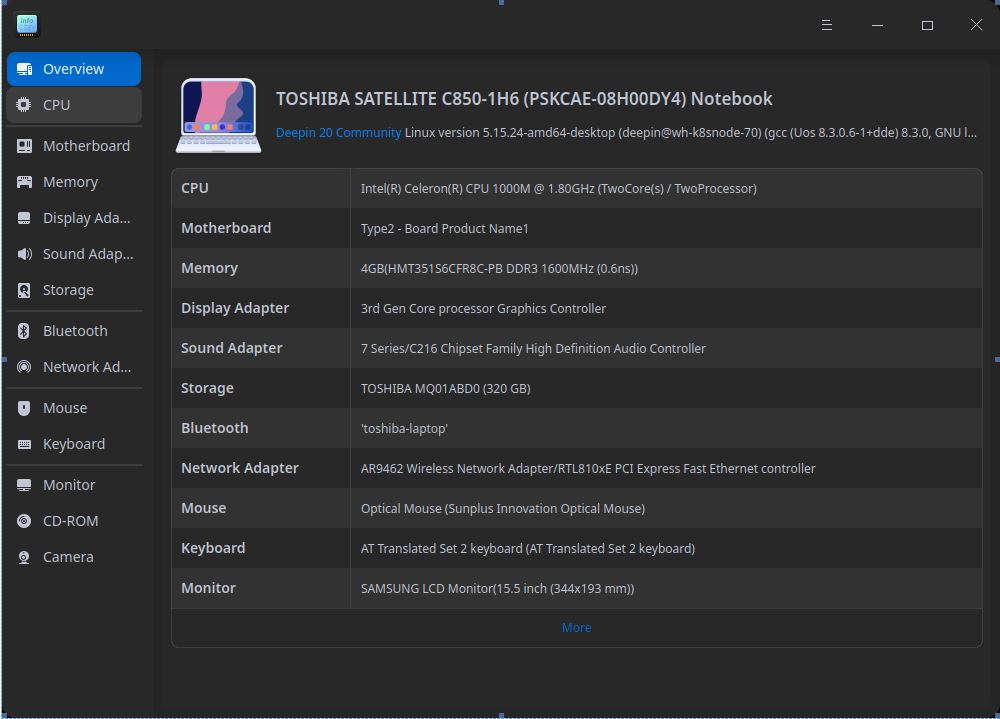The height and width of the screenshot is (719, 1000).
Task: Open the hamburger main menu
Action: (x=827, y=25)
